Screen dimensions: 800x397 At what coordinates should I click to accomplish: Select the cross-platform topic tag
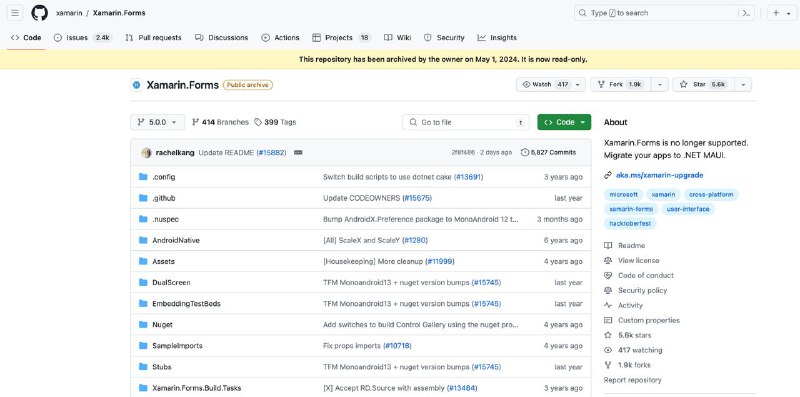(711, 194)
